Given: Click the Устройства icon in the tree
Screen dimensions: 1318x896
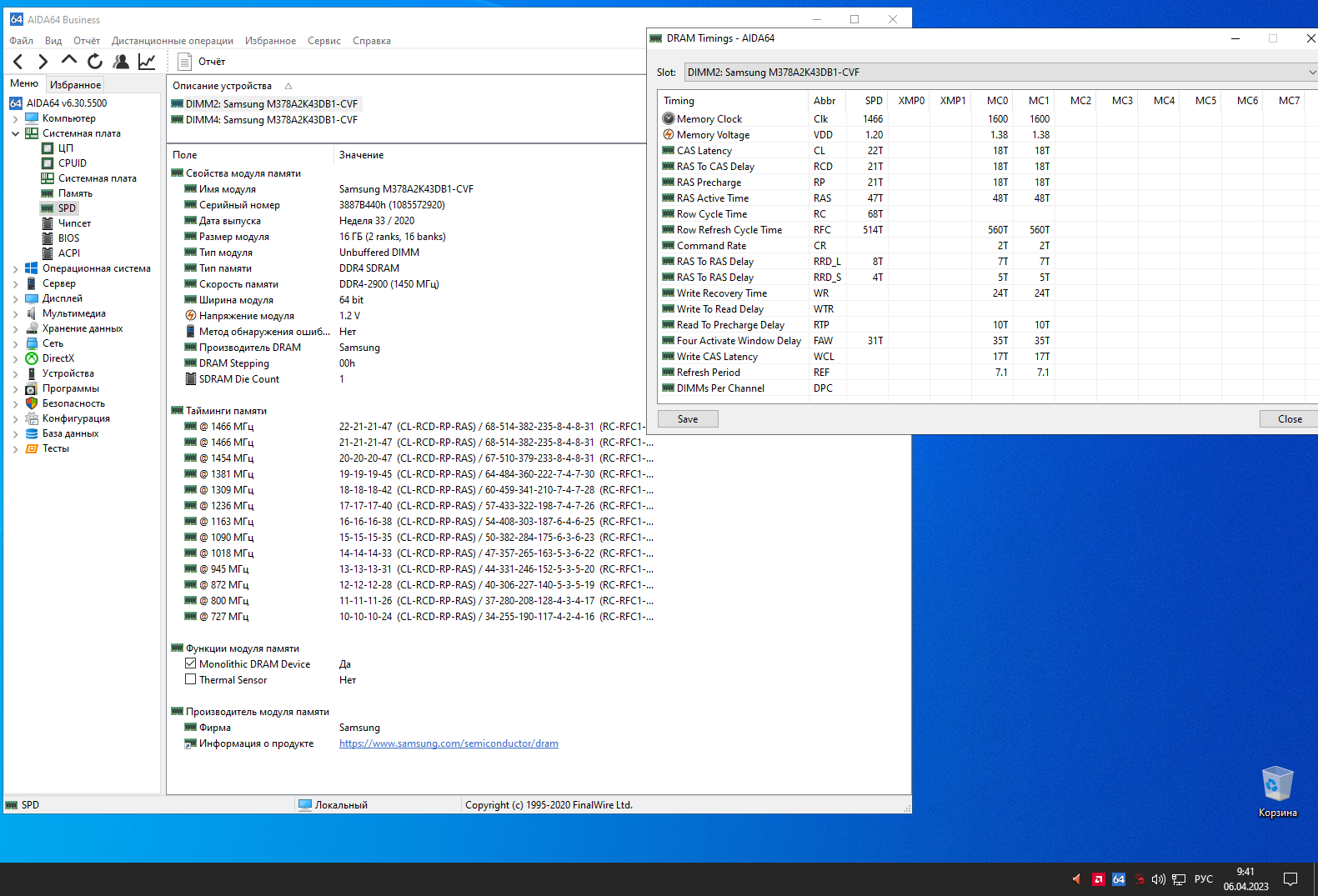Looking at the screenshot, I should click(x=32, y=373).
